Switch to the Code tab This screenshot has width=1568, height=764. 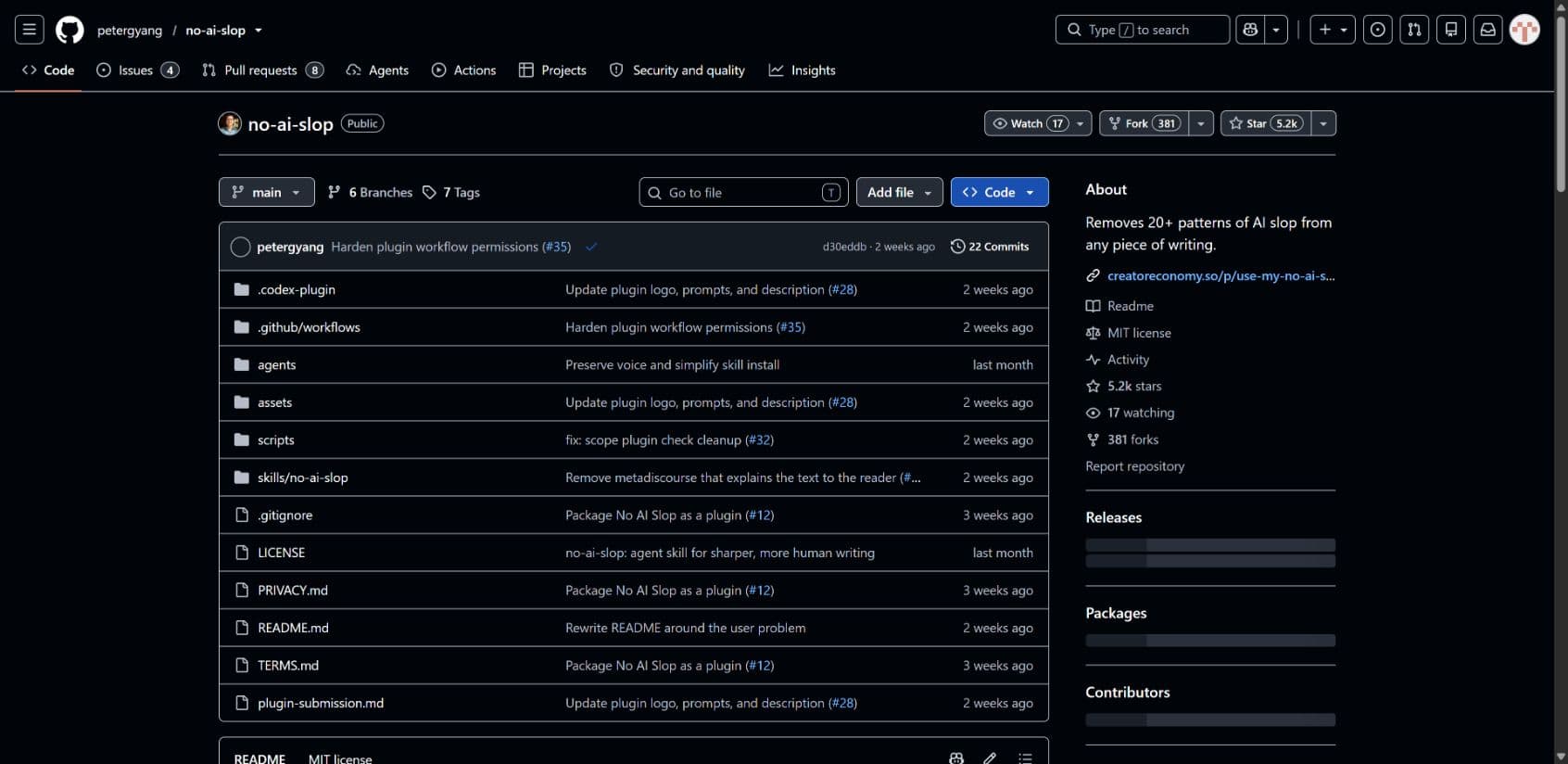point(48,70)
